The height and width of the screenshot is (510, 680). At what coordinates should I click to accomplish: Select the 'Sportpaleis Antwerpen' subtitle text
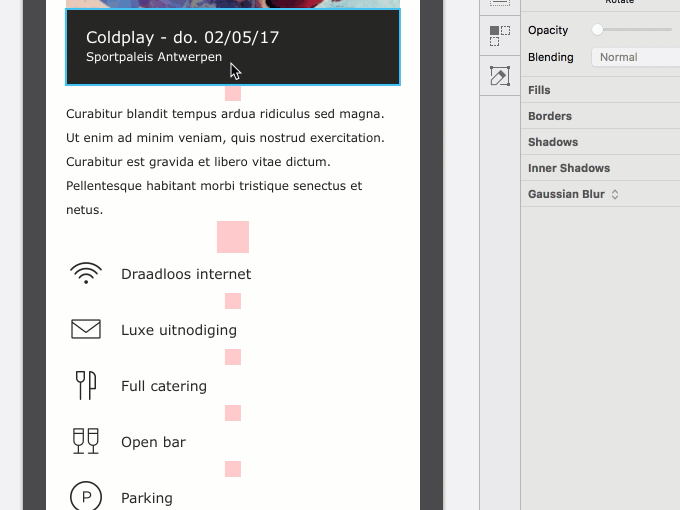pos(154,57)
